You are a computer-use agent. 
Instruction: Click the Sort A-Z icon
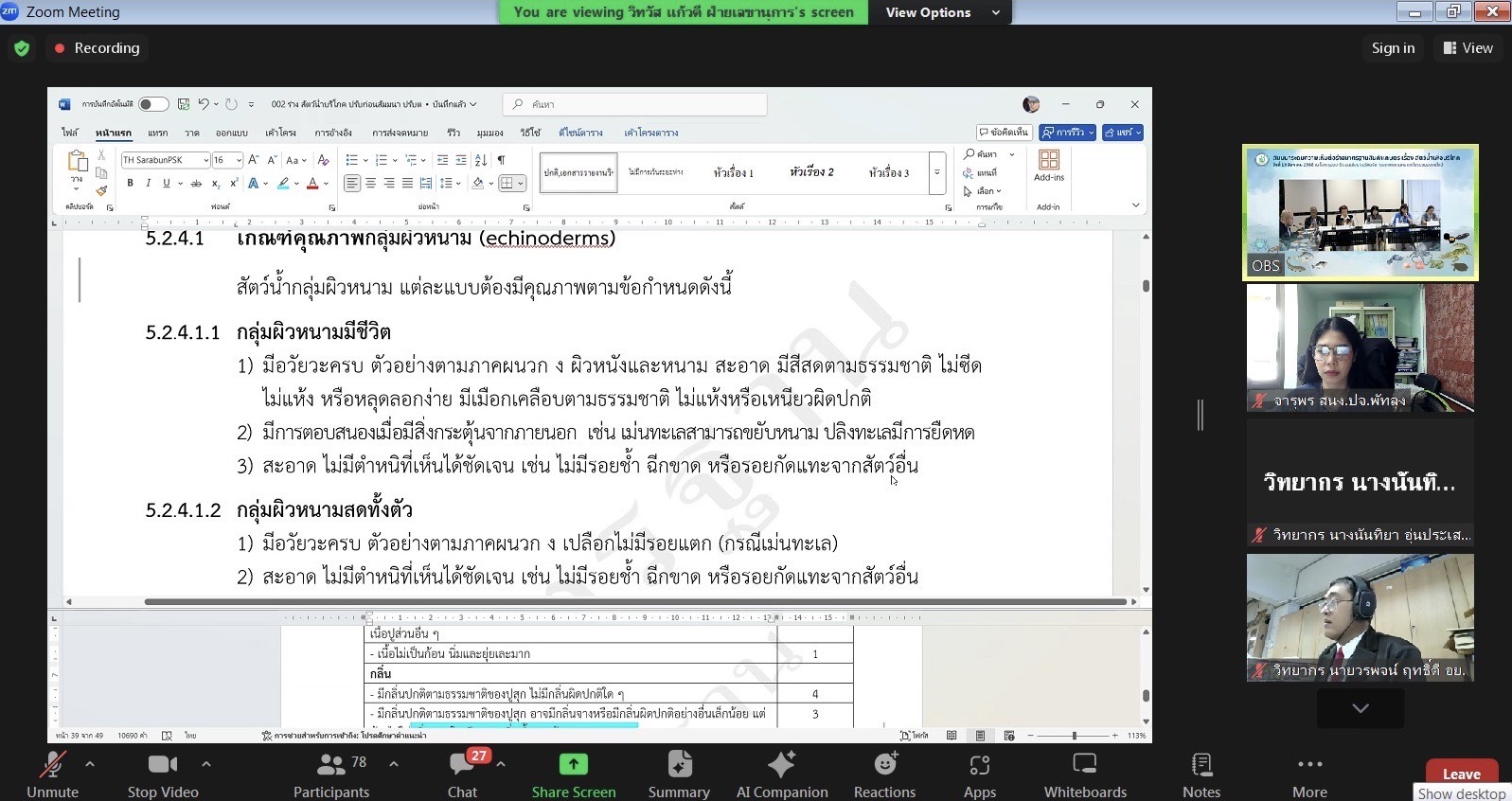481,160
